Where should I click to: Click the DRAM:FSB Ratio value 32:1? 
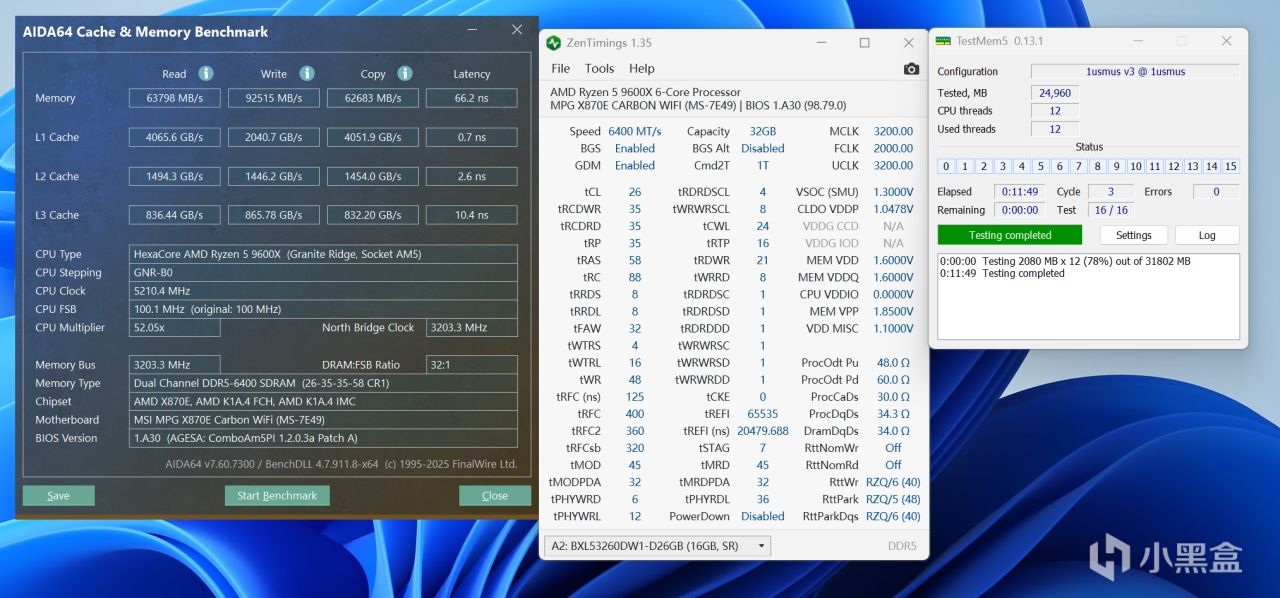(472, 365)
